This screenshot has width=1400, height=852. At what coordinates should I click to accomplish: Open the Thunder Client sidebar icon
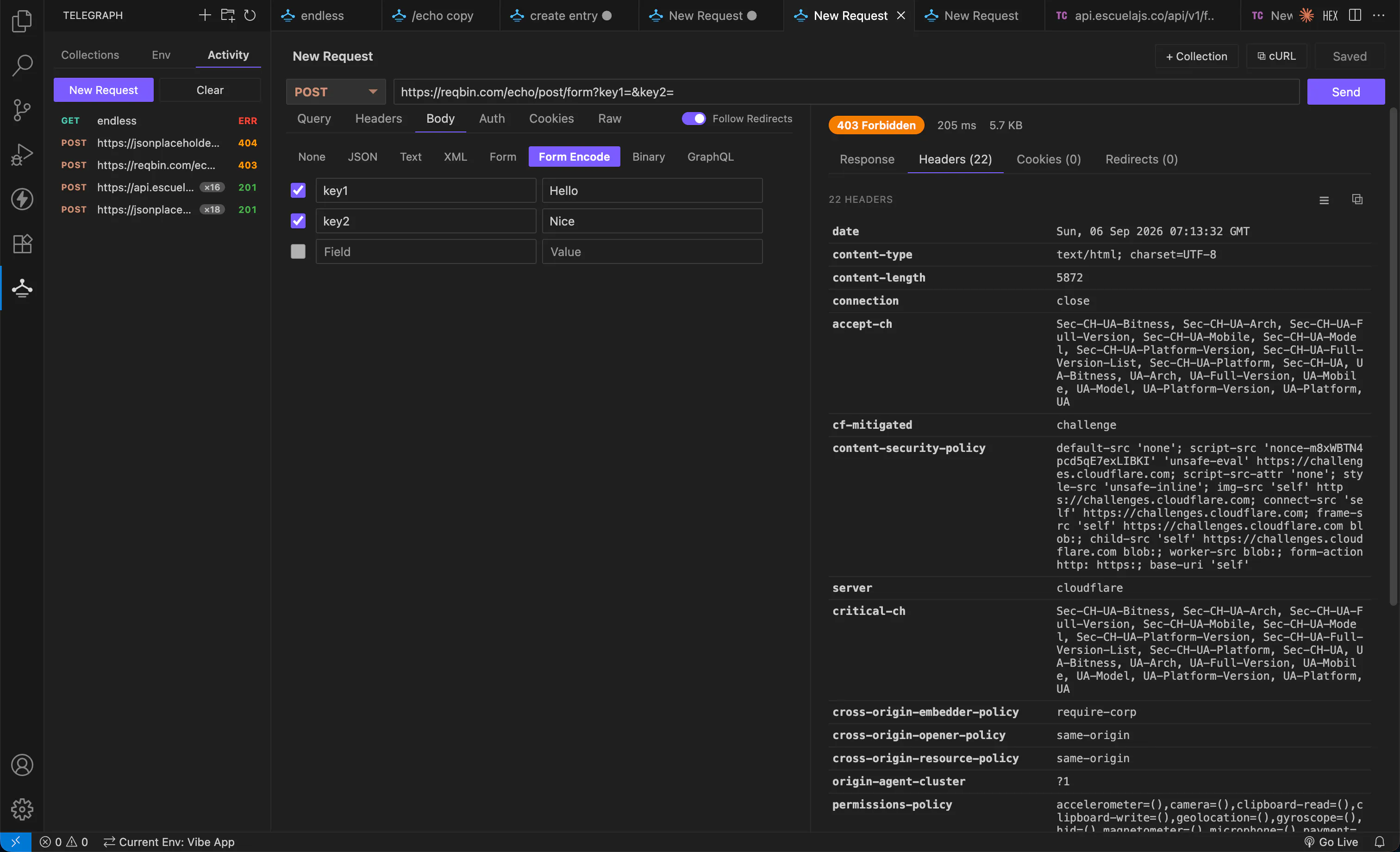22,288
